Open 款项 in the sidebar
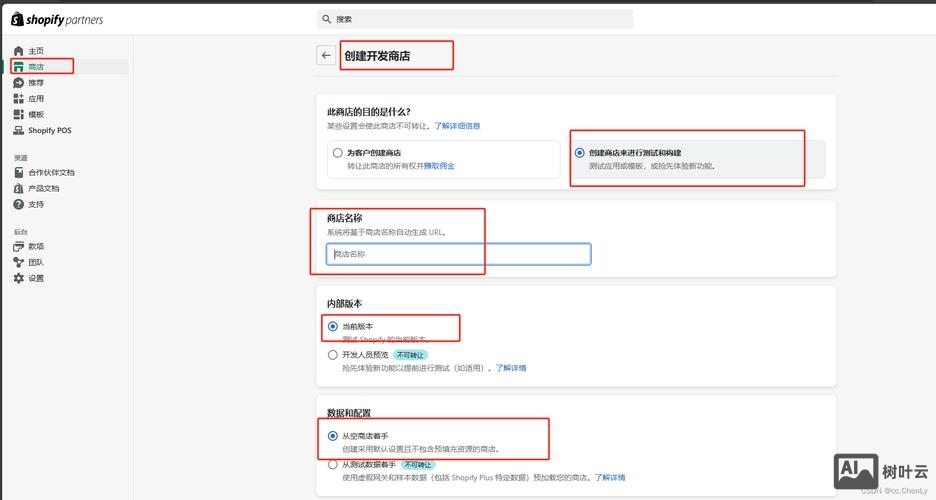Image resolution: width=936 pixels, height=500 pixels. pos(36,246)
